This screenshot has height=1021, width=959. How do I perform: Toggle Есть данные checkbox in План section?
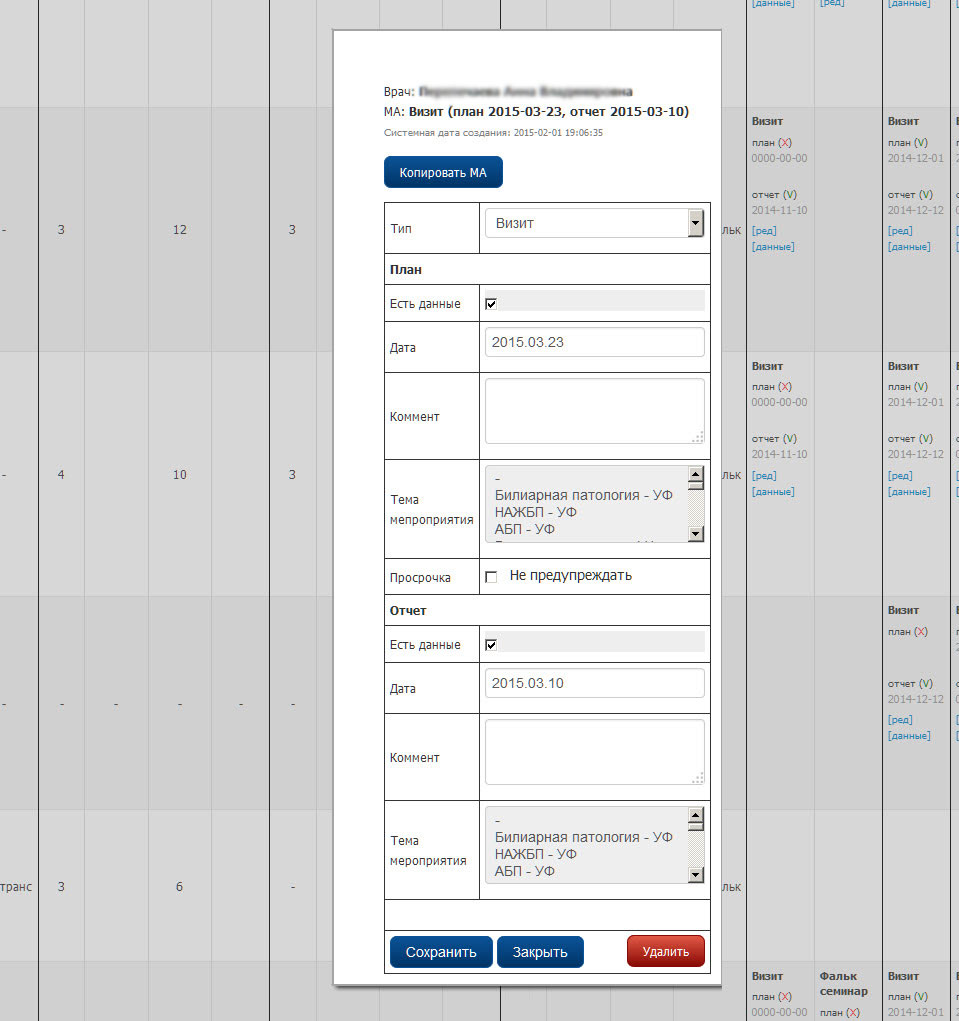point(491,303)
